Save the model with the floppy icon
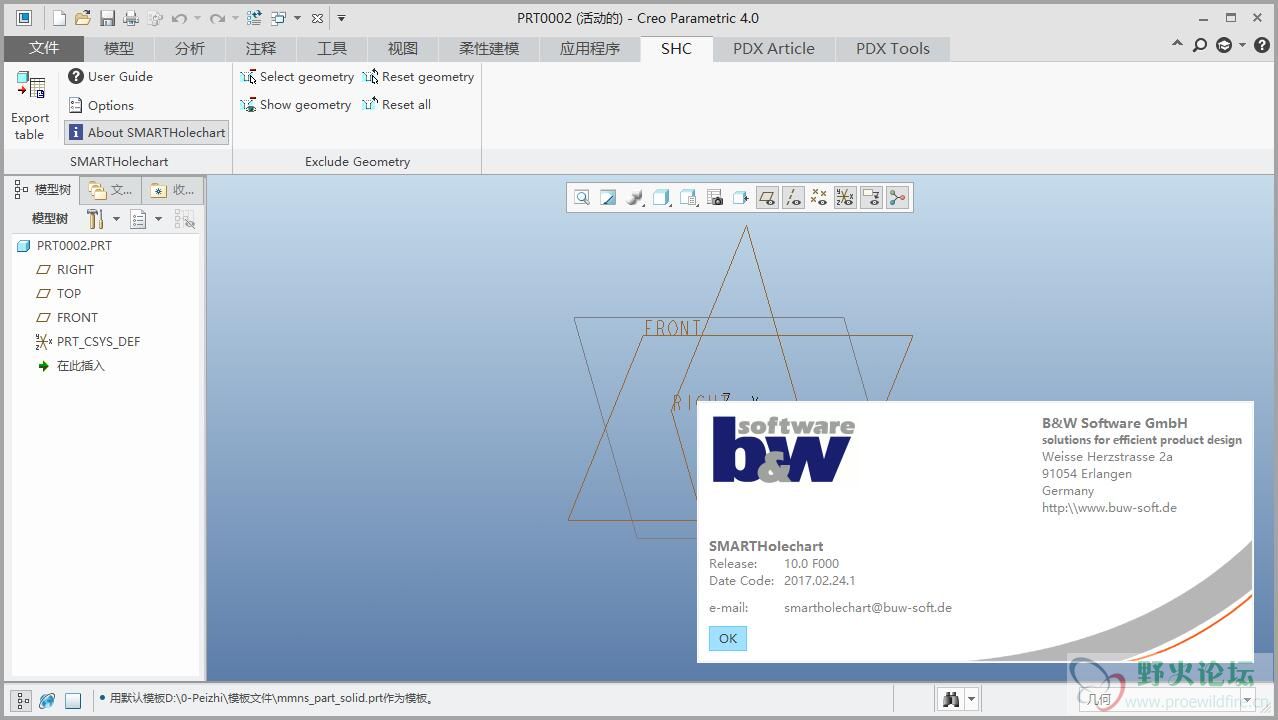Image resolution: width=1278 pixels, height=720 pixels. pos(107,18)
